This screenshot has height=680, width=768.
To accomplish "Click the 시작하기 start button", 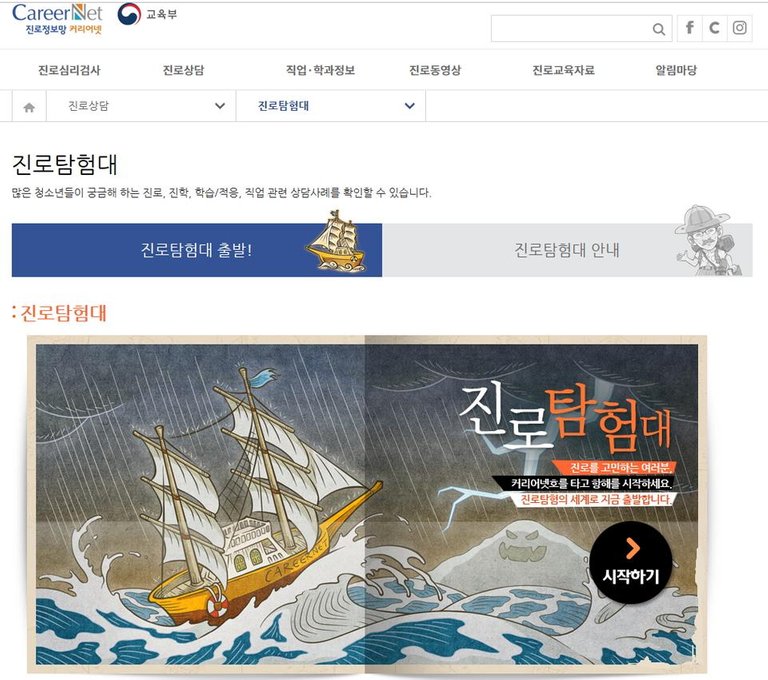I will [630, 562].
